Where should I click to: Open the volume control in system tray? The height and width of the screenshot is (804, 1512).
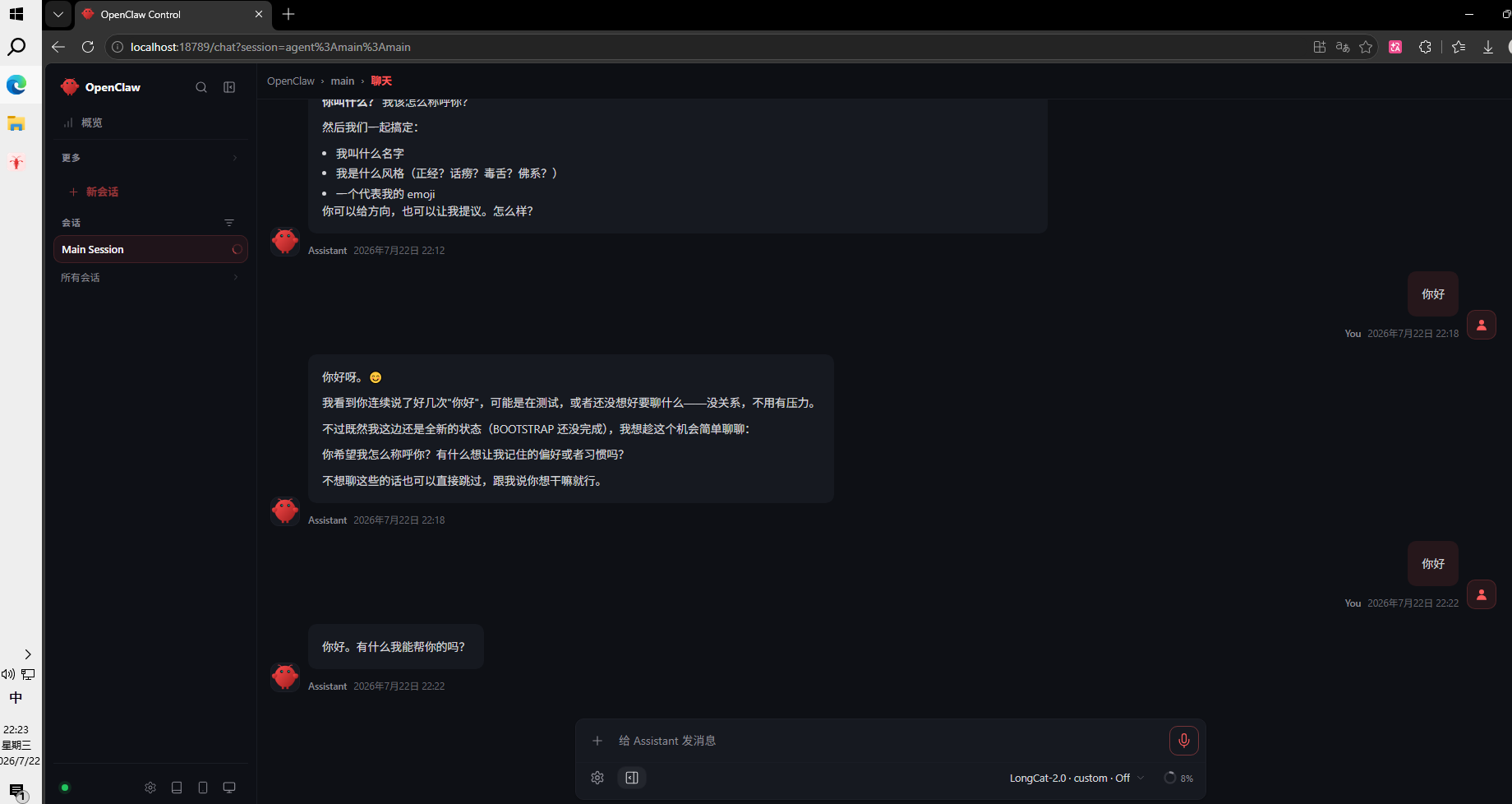coord(8,674)
